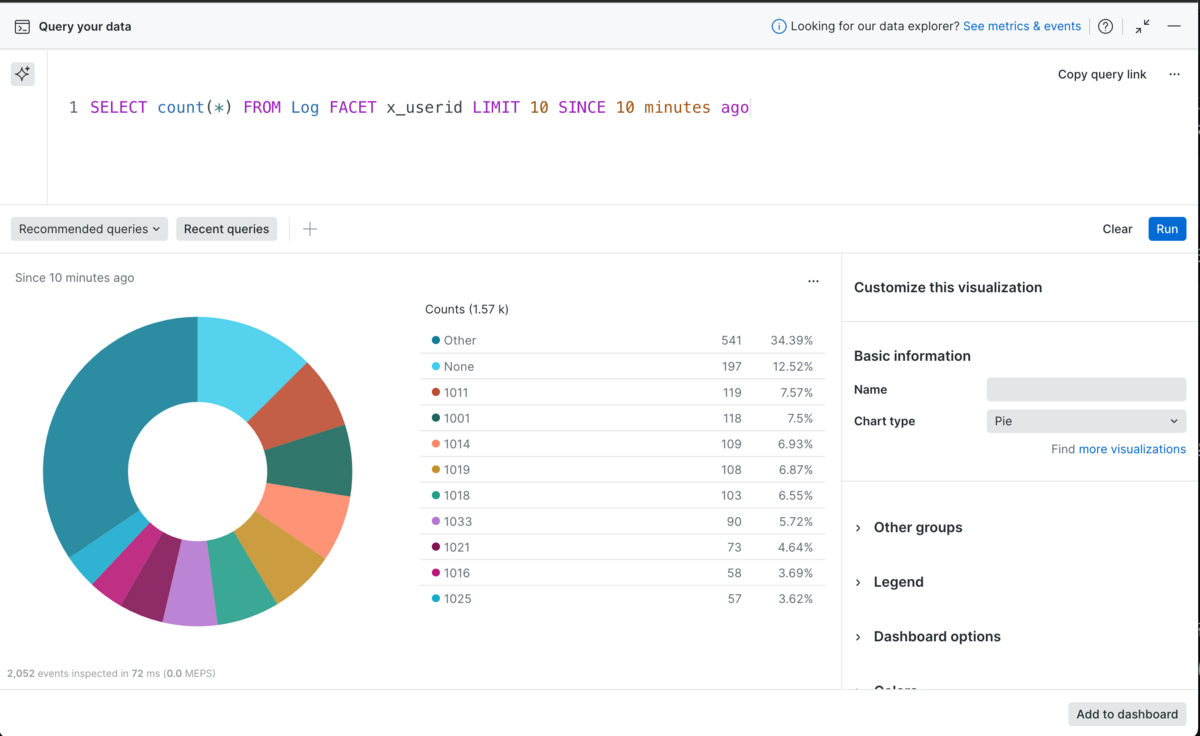This screenshot has width=1200, height=736.
Task: Expand the Legend section
Action: tap(889, 582)
